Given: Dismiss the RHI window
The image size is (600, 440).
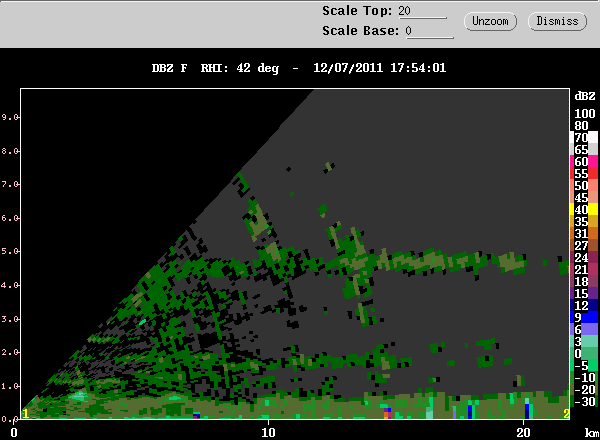Looking at the screenshot, I should point(557,21).
